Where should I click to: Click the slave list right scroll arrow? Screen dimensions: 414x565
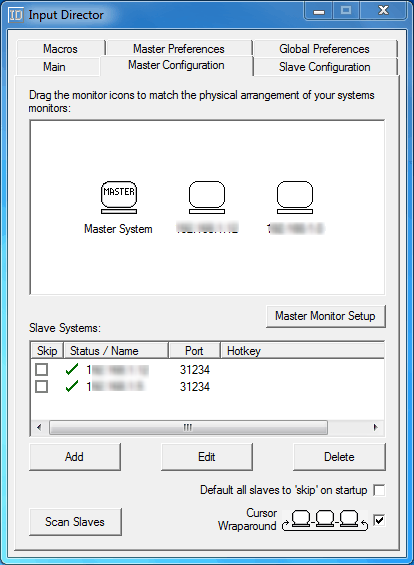pos(376,427)
